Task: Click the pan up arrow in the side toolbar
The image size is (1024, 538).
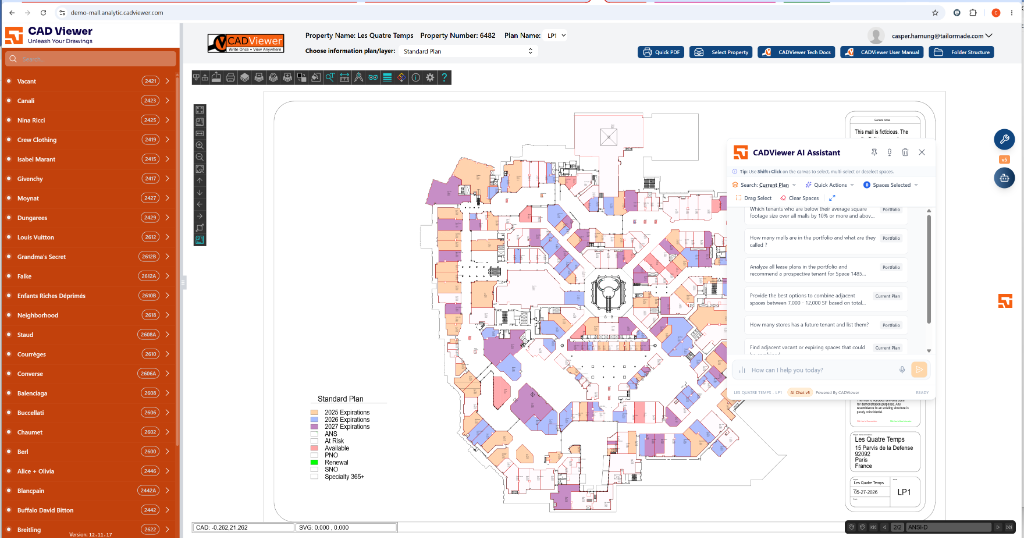Action: click(200, 180)
